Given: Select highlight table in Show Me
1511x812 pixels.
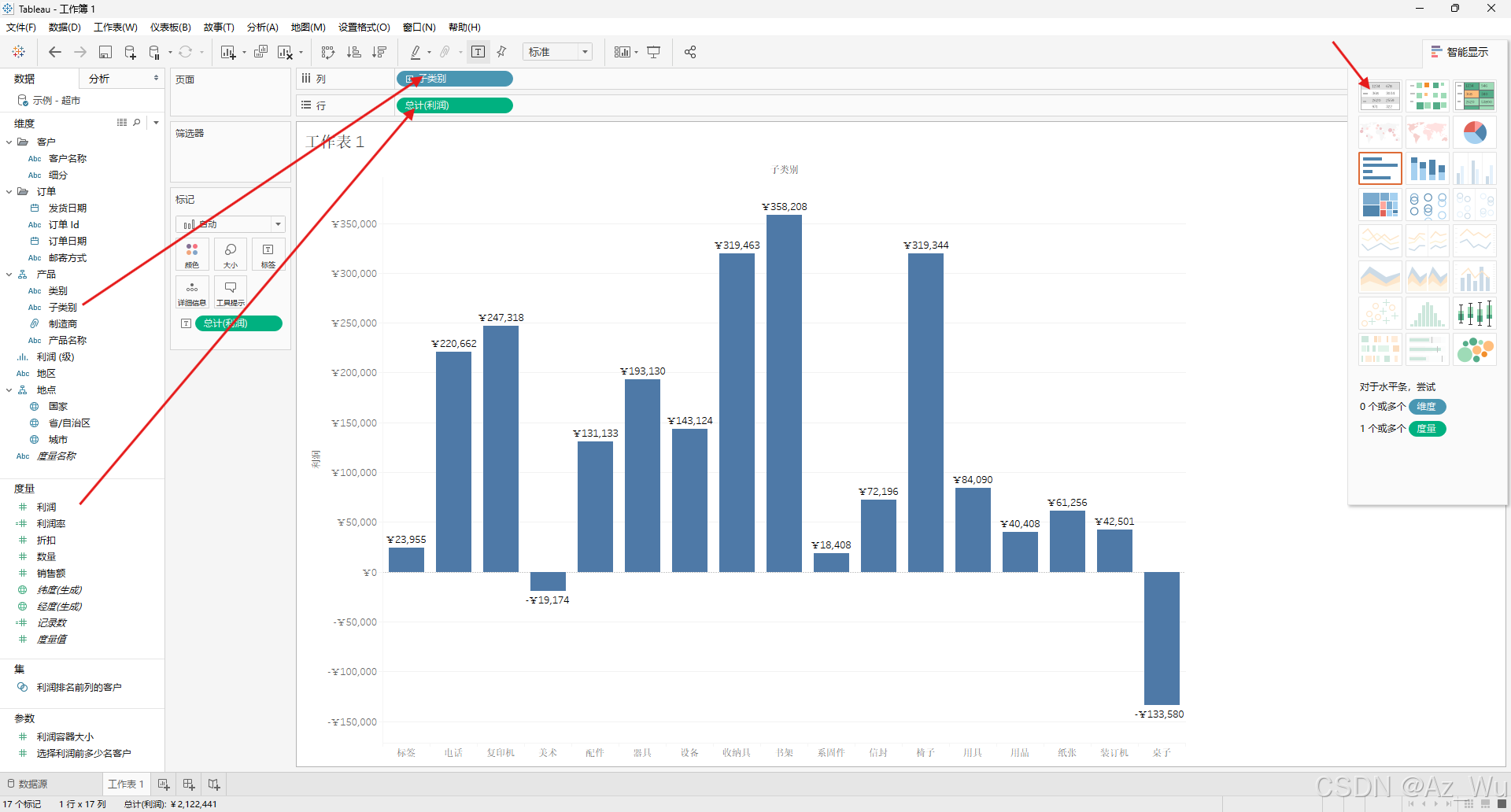Looking at the screenshot, I should point(1475,96).
